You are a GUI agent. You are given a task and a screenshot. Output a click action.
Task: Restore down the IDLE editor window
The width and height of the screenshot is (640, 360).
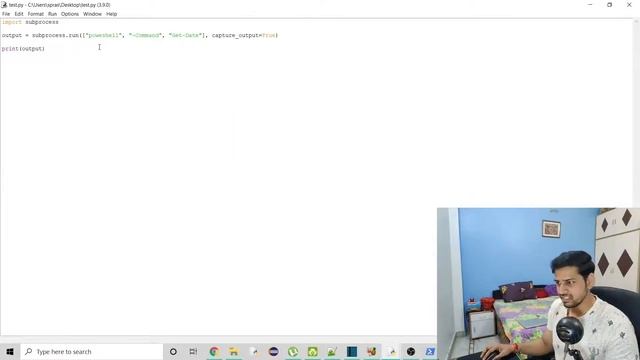tap(609, 5)
